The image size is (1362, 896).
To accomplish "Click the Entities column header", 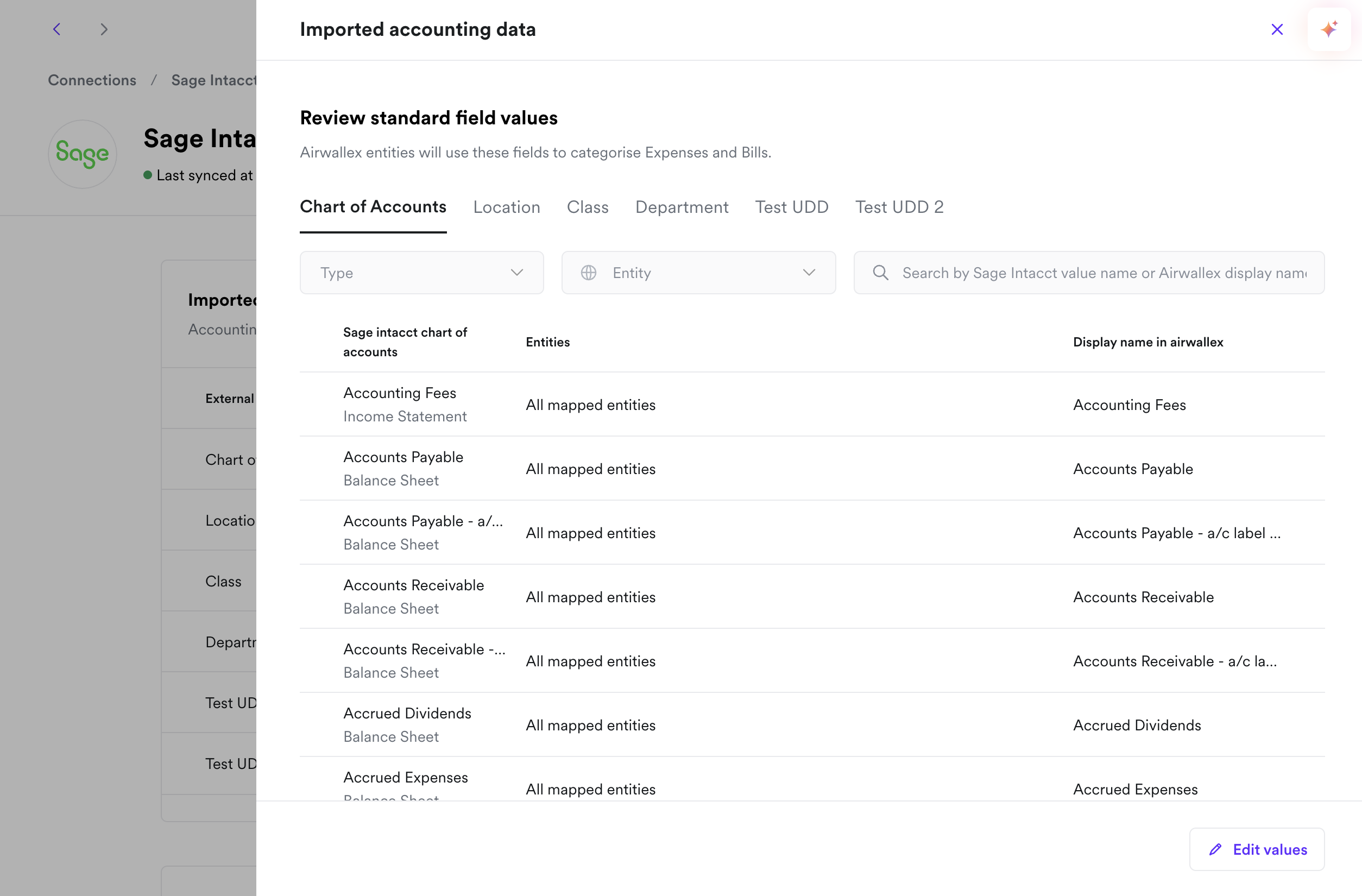I will (x=547, y=342).
